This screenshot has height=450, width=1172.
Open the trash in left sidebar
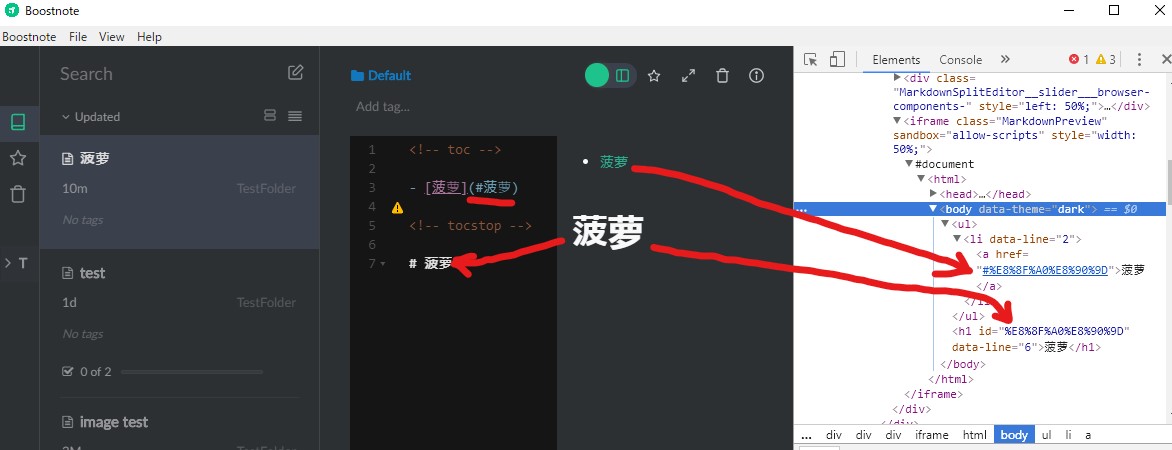click(18, 194)
